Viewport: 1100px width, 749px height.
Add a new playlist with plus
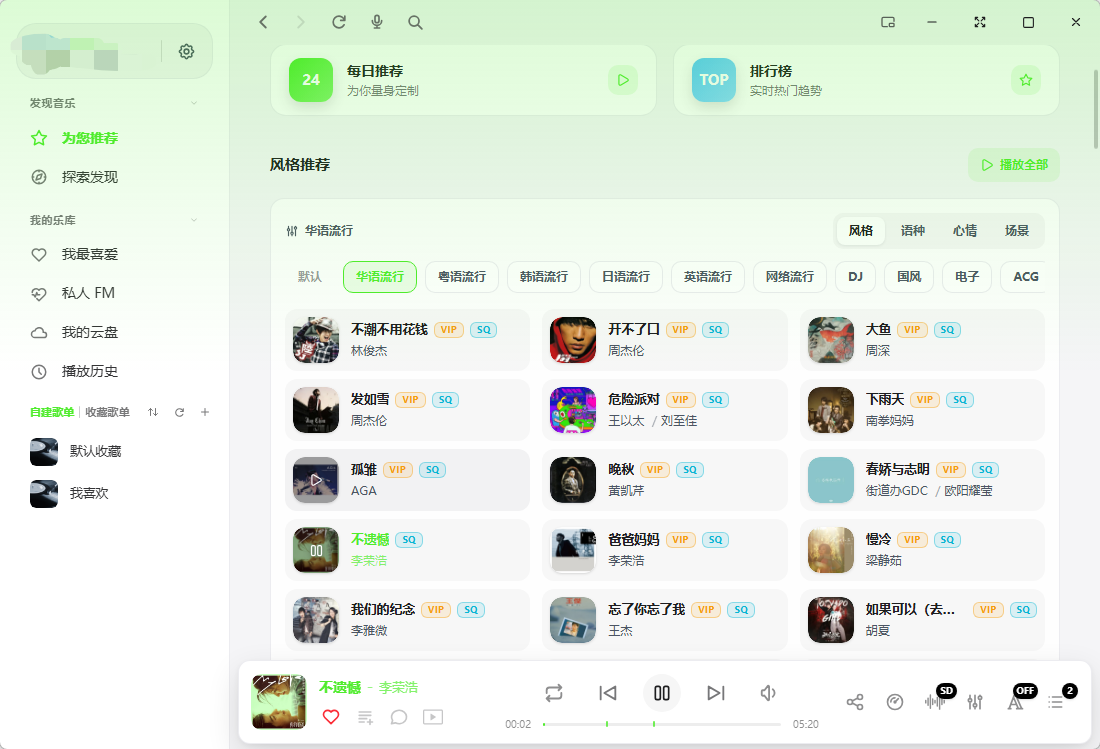point(205,412)
